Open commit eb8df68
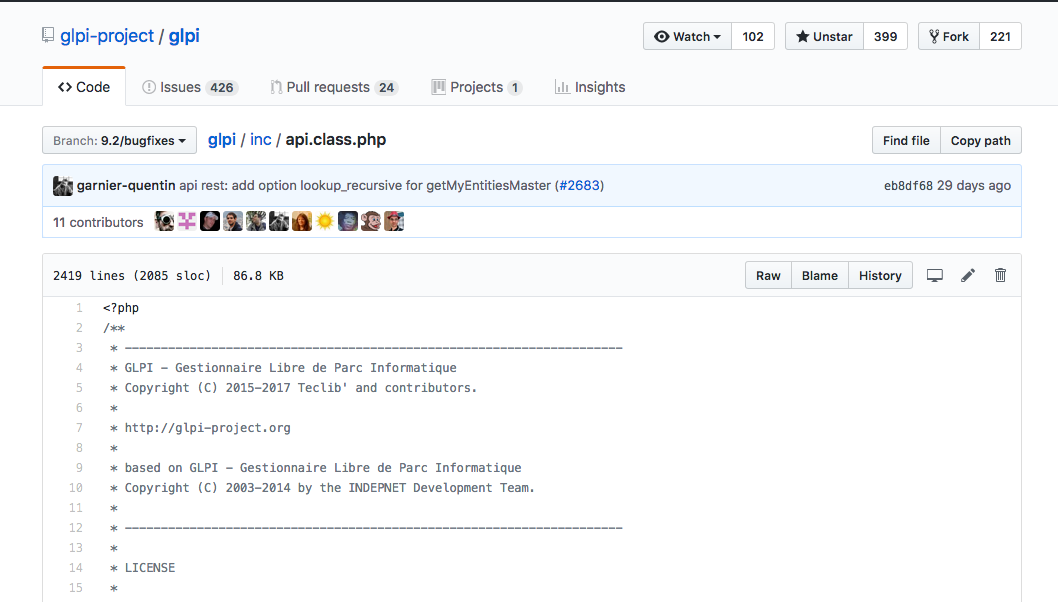This screenshot has height=602, width=1058. pos(908,186)
